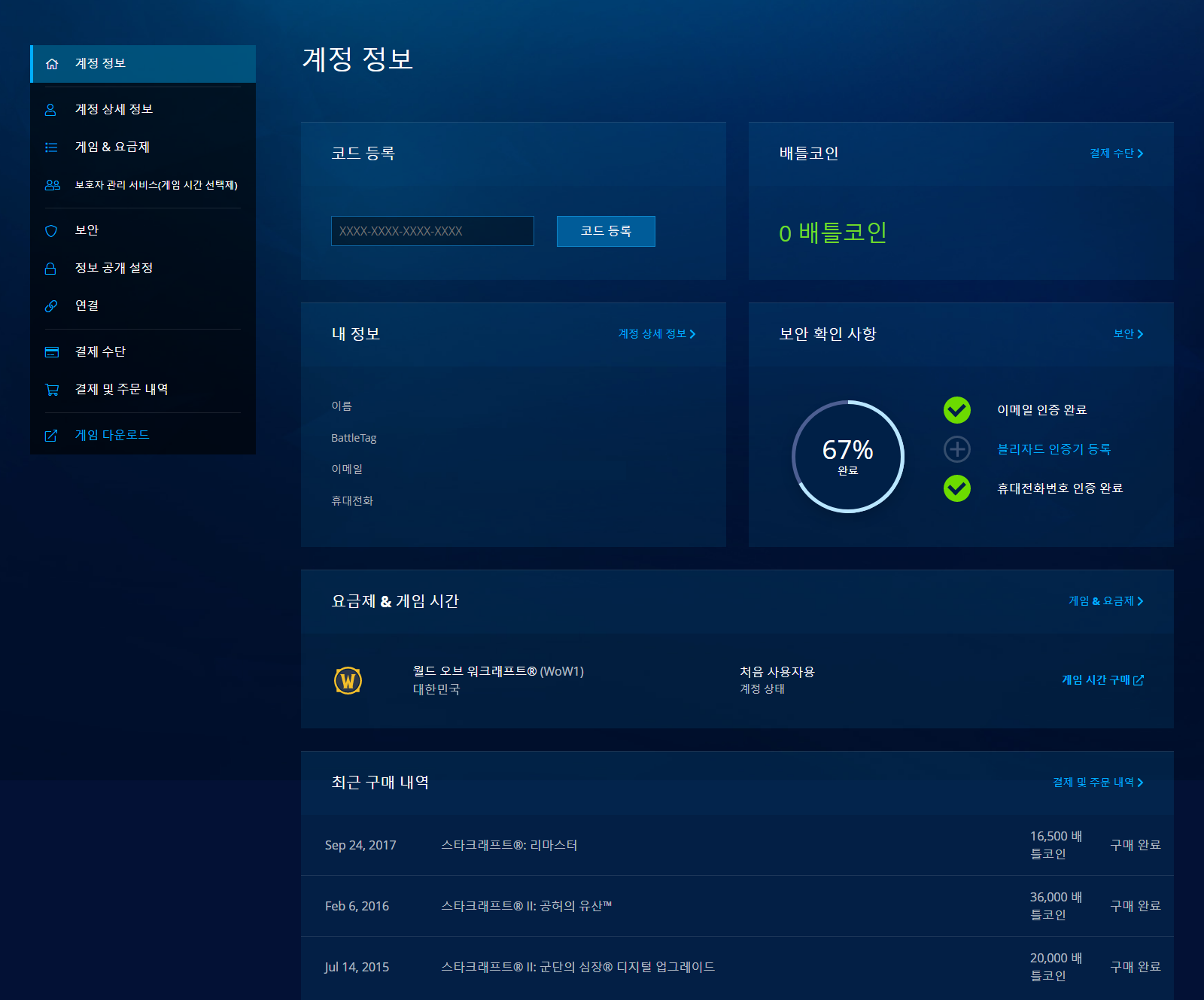Click the 16,500 배틀코인 price
Viewport: 1204px width, 1000px height.
[x=1057, y=845]
